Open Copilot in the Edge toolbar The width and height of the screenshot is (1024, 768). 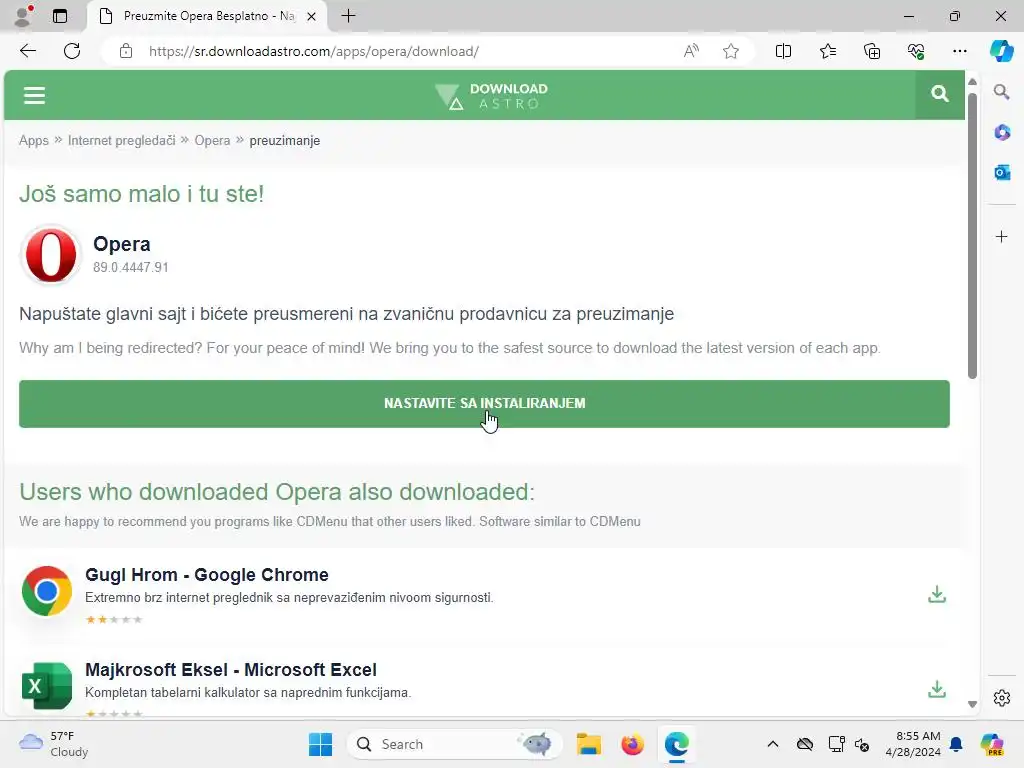tap(1001, 51)
